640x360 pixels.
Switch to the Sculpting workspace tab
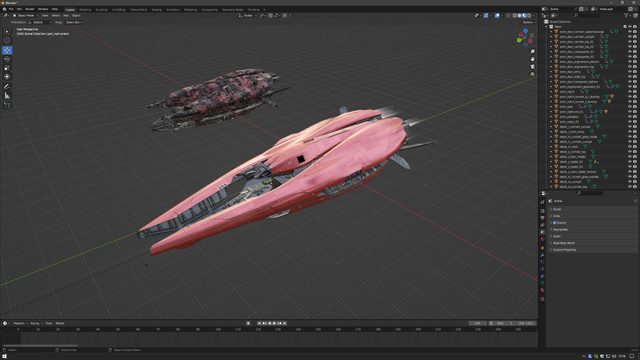pyautogui.click(x=102, y=9)
